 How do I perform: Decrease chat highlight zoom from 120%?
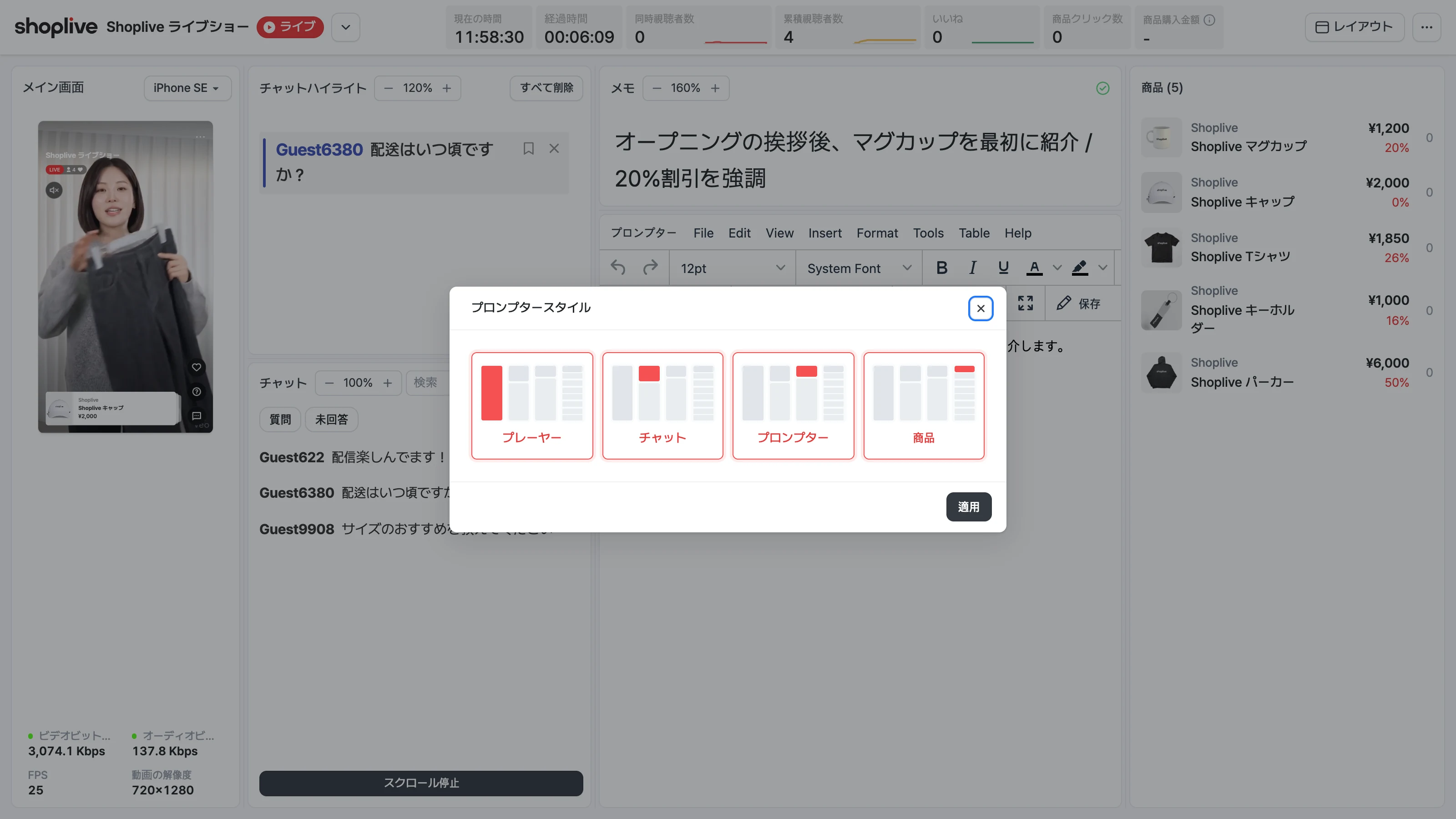point(388,88)
